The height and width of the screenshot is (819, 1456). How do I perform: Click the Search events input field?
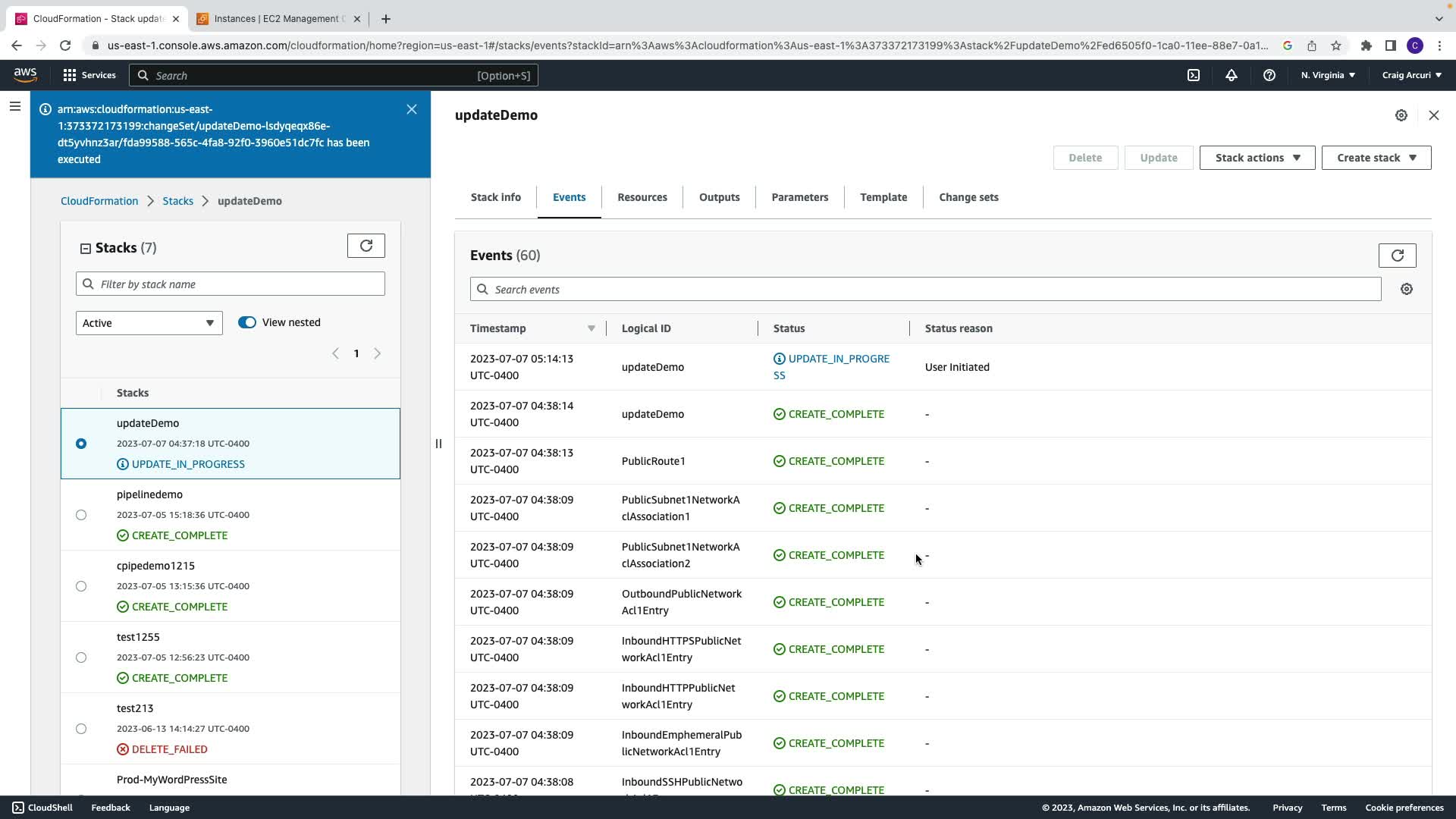925,290
